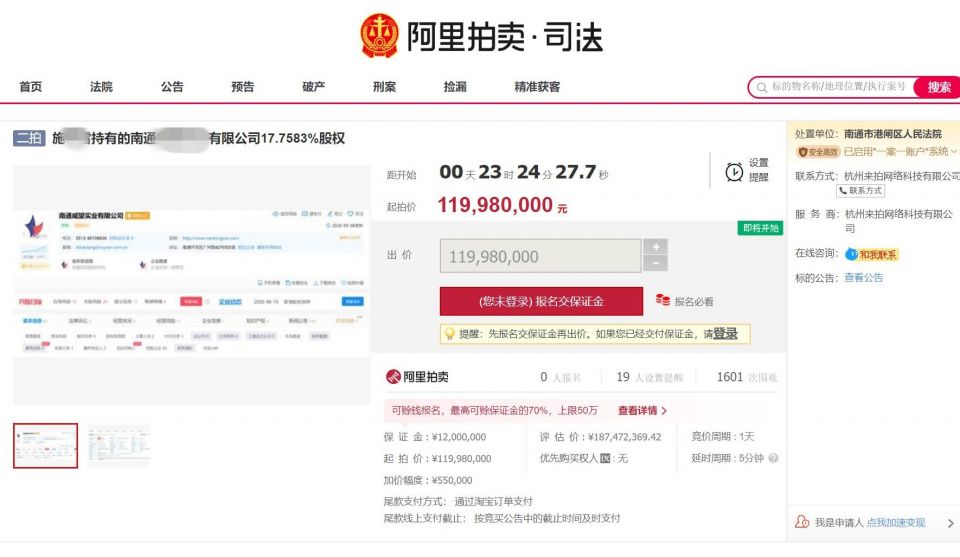
Task: Click the 安全高效 shield badge
Action: (x=817, y=152)
